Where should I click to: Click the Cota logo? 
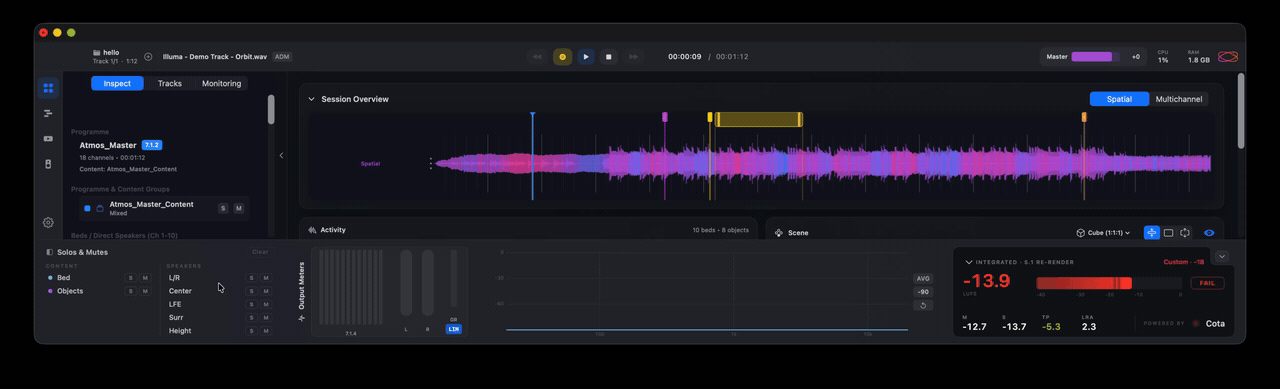(x=1196, y=324)
